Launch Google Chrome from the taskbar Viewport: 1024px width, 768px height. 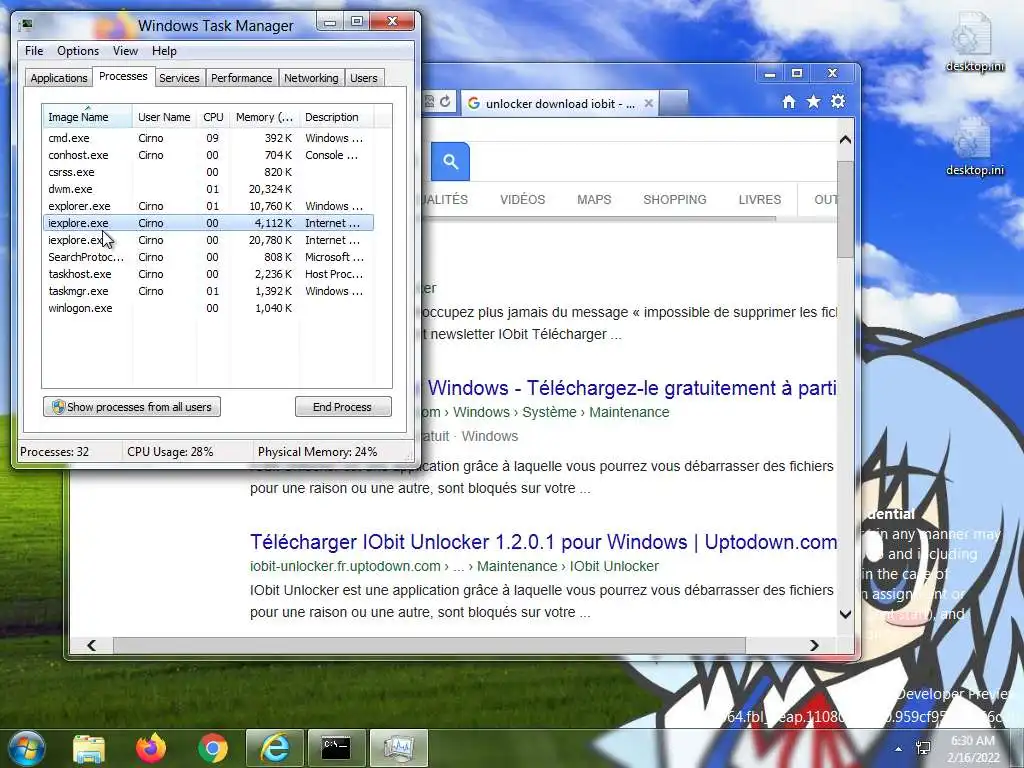(213, 748)
